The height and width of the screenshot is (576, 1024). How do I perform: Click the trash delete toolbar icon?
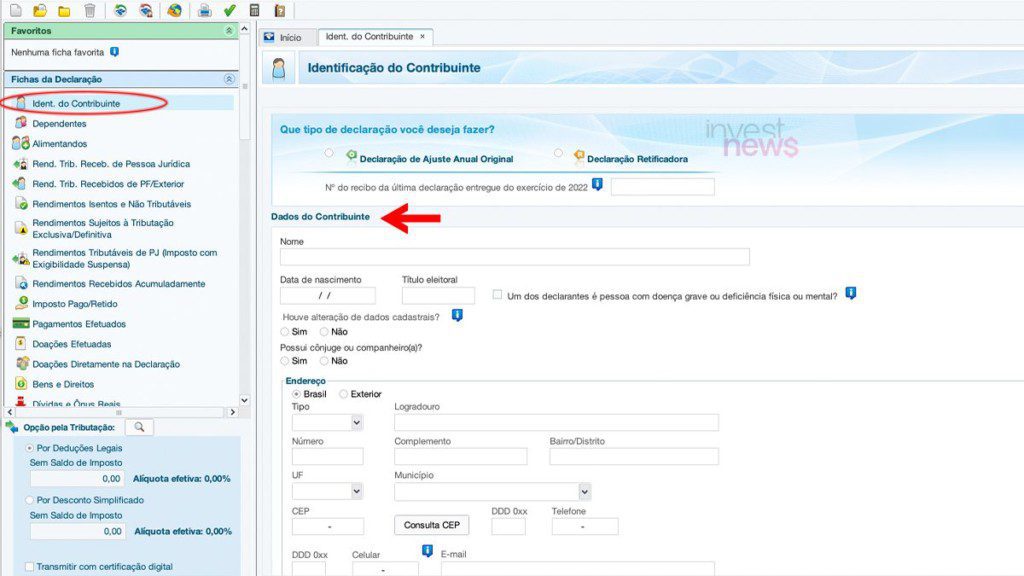coord(89,10)
